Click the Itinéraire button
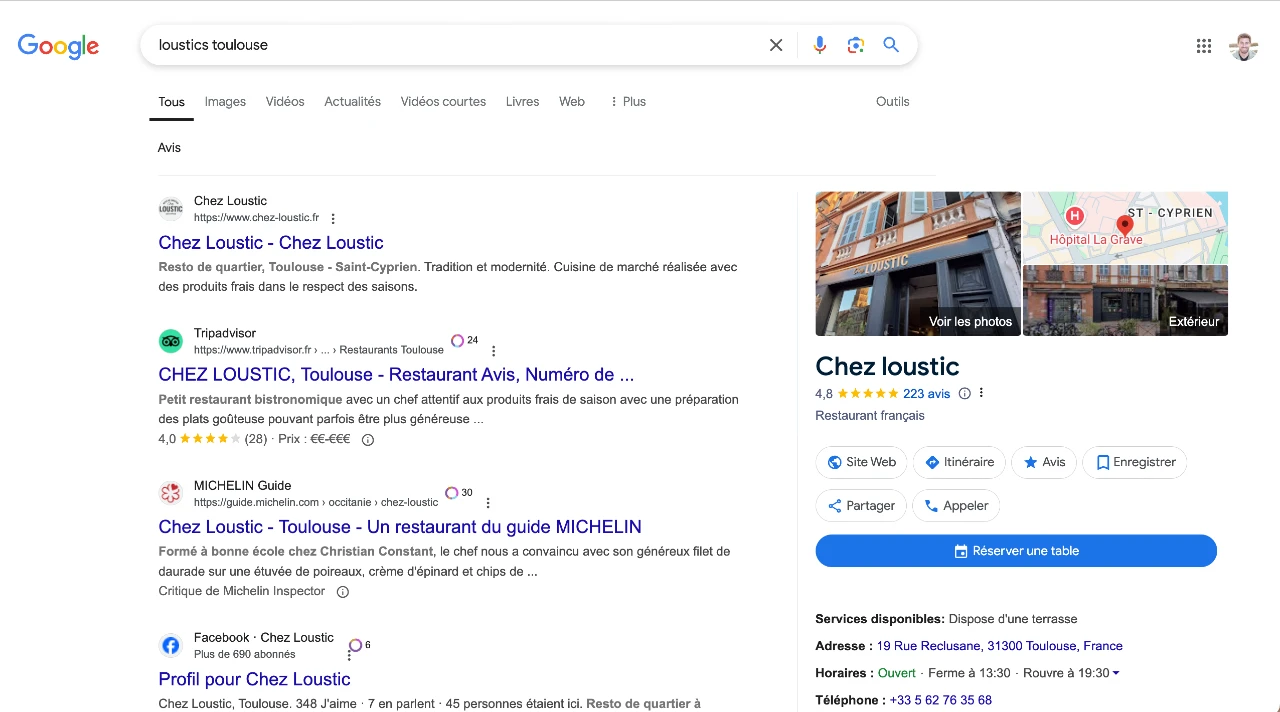1280x712 pixels. [959, 462]
